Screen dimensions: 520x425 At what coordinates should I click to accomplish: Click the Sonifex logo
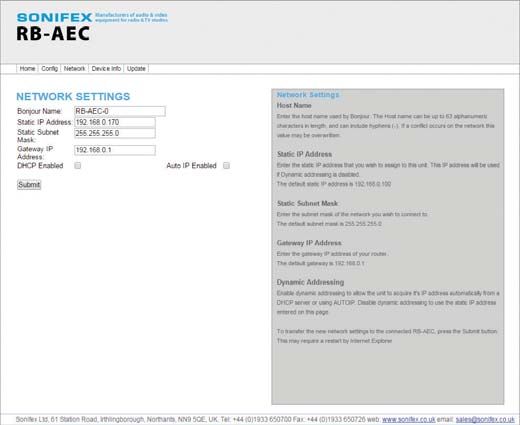[x=54, y=17]
